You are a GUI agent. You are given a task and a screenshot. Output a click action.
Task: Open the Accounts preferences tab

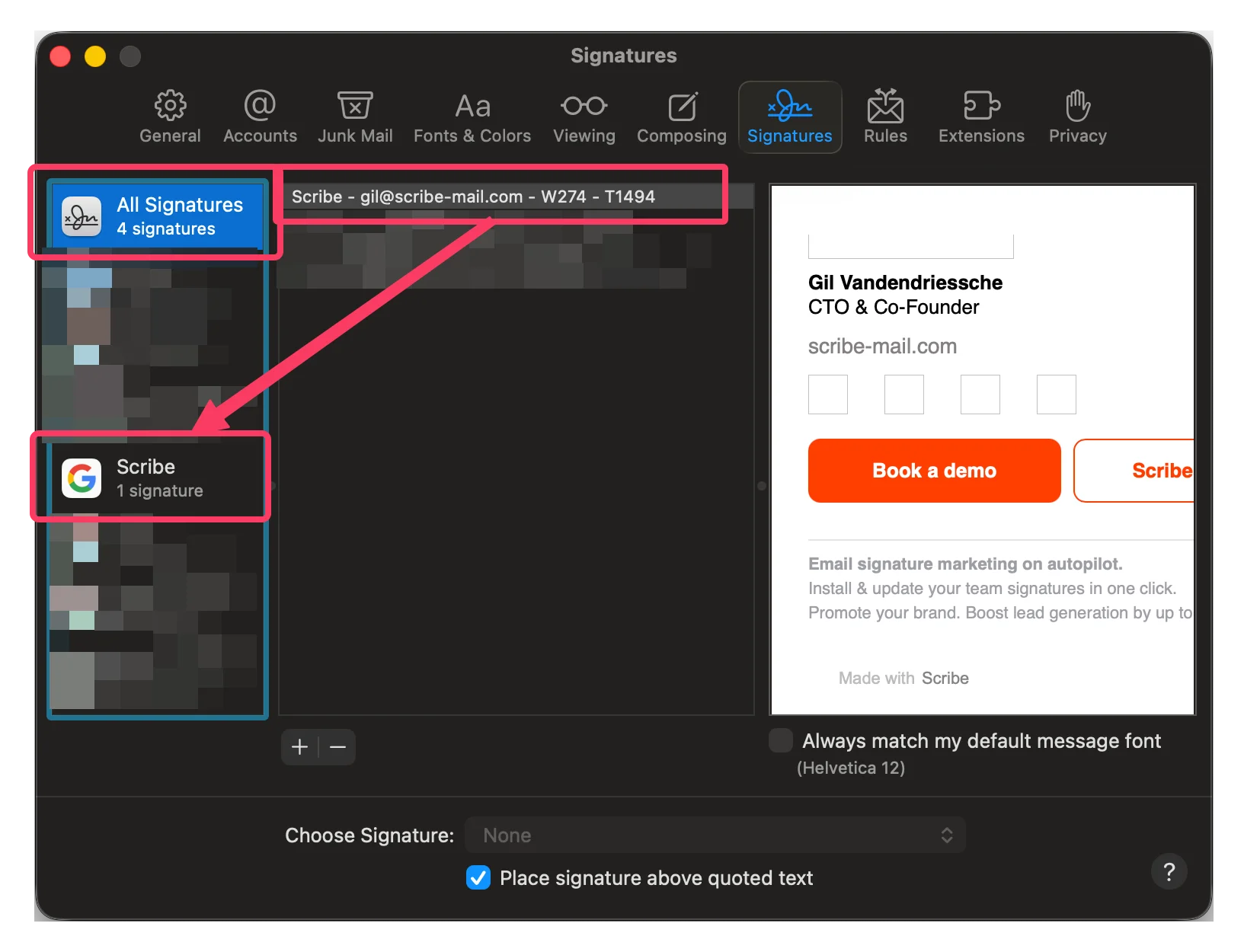(260, 117)
